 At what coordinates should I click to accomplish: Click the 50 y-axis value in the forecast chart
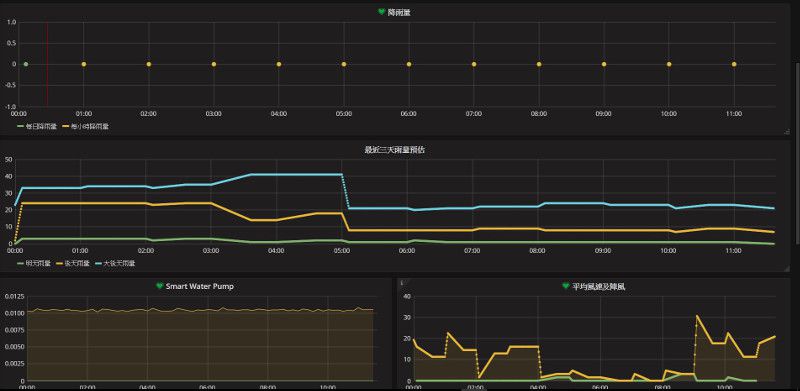coord(8,159)
